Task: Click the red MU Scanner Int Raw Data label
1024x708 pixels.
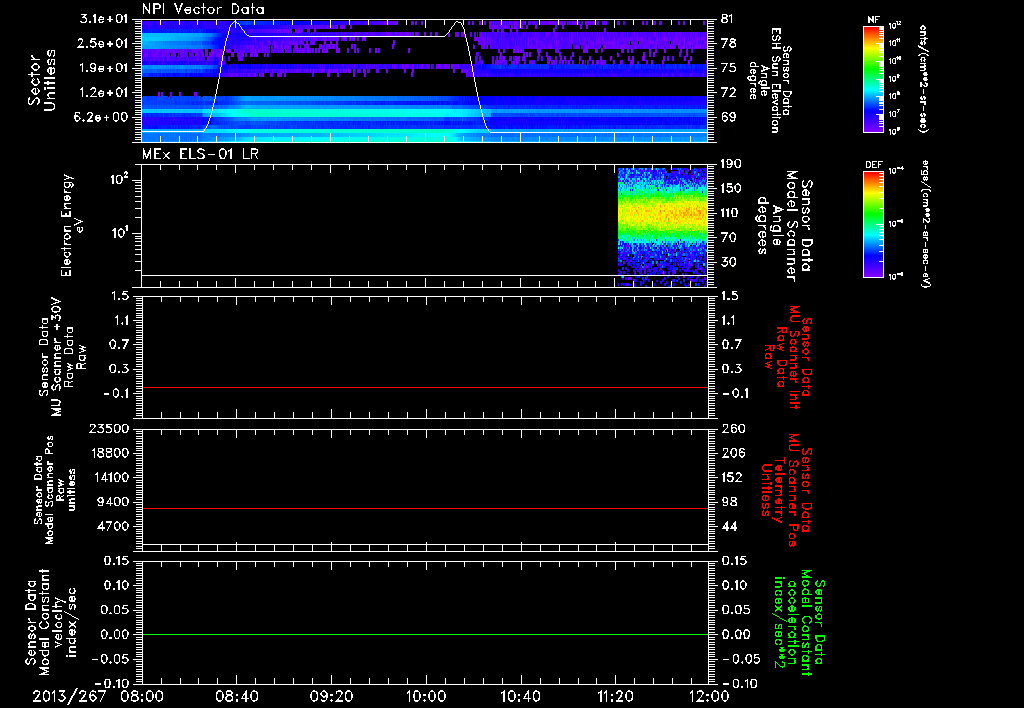Action: [790, 357]
